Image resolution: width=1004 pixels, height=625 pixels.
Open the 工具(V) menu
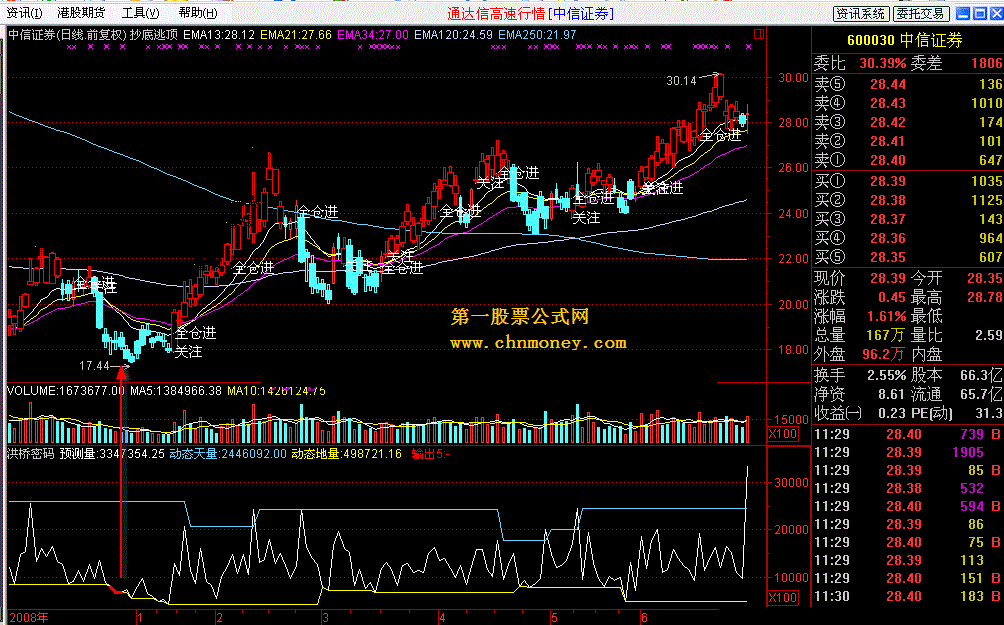[140, 13]
